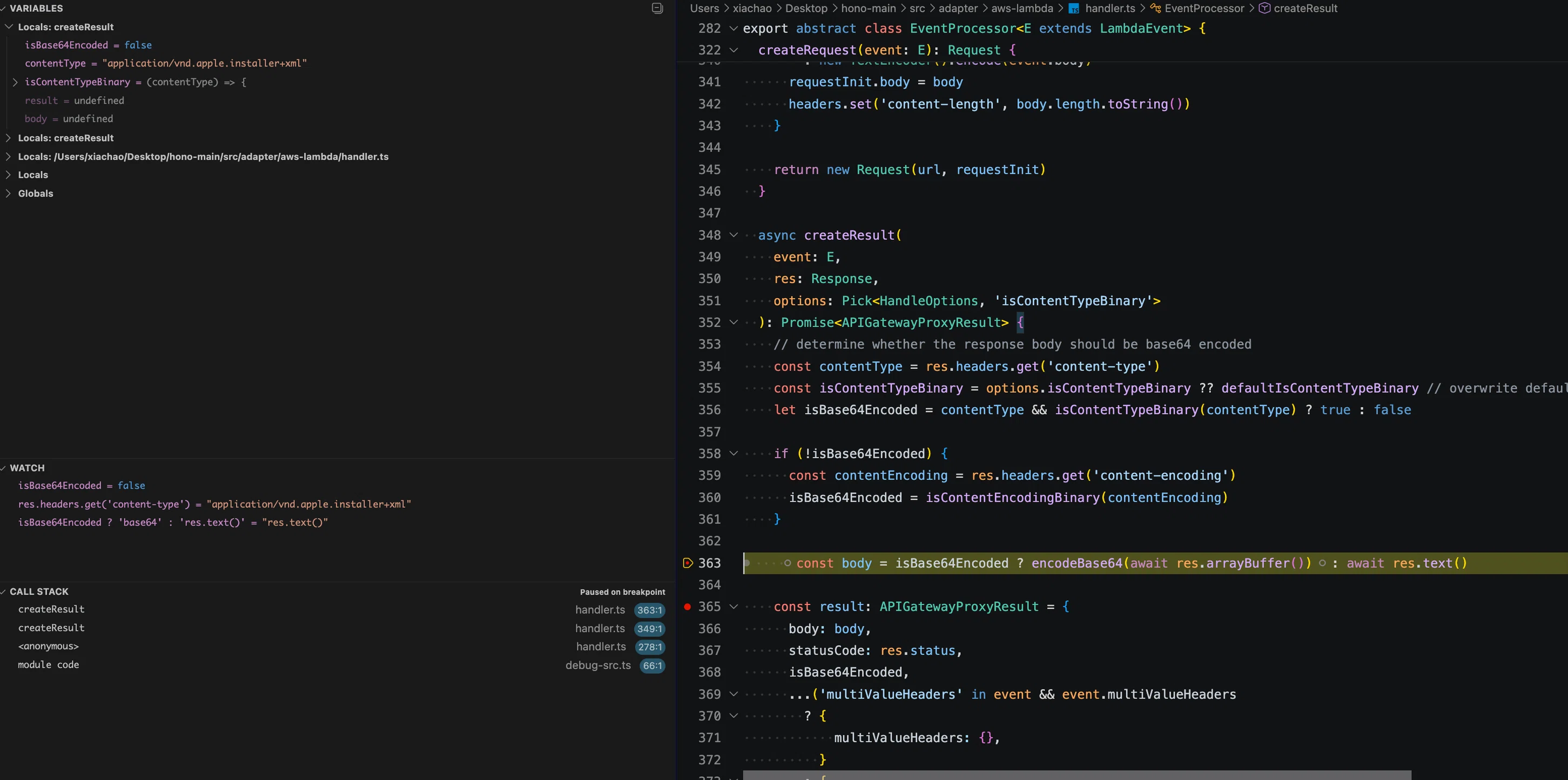The width and height of the screenshot is (1568, 780).
Task: Fold the createResult function at line 348
Action: (x=733, y=235)
